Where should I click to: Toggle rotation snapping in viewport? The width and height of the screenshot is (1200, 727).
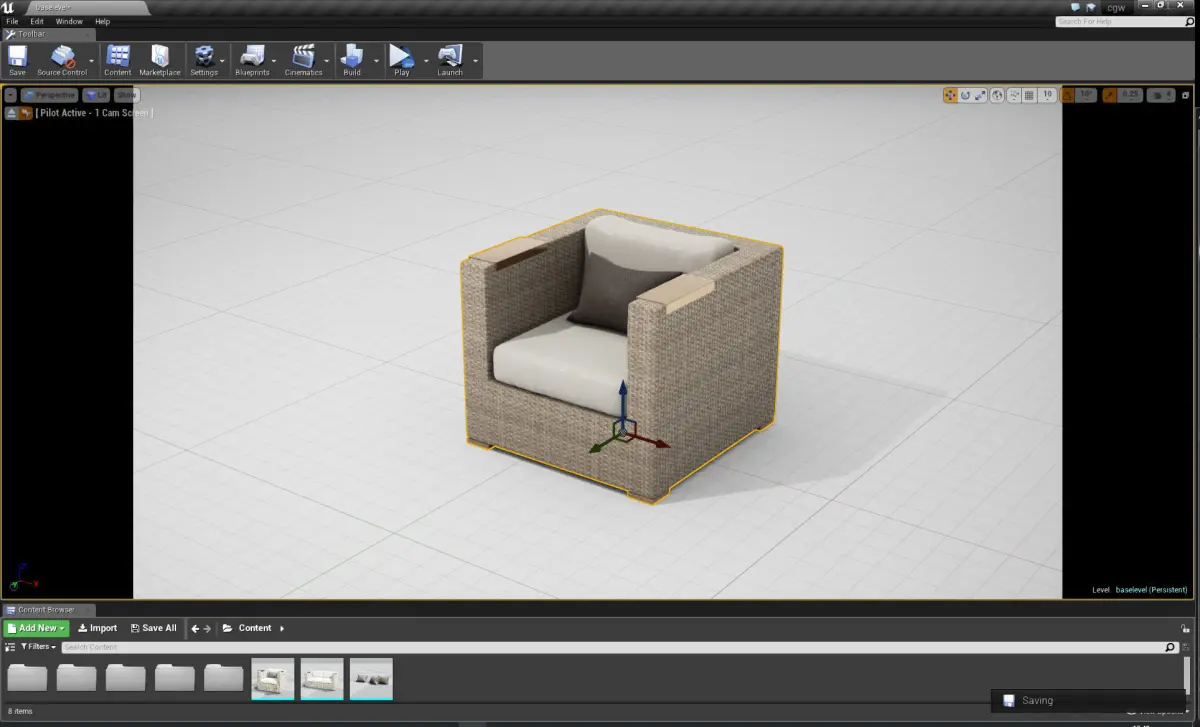[1066, 95]
